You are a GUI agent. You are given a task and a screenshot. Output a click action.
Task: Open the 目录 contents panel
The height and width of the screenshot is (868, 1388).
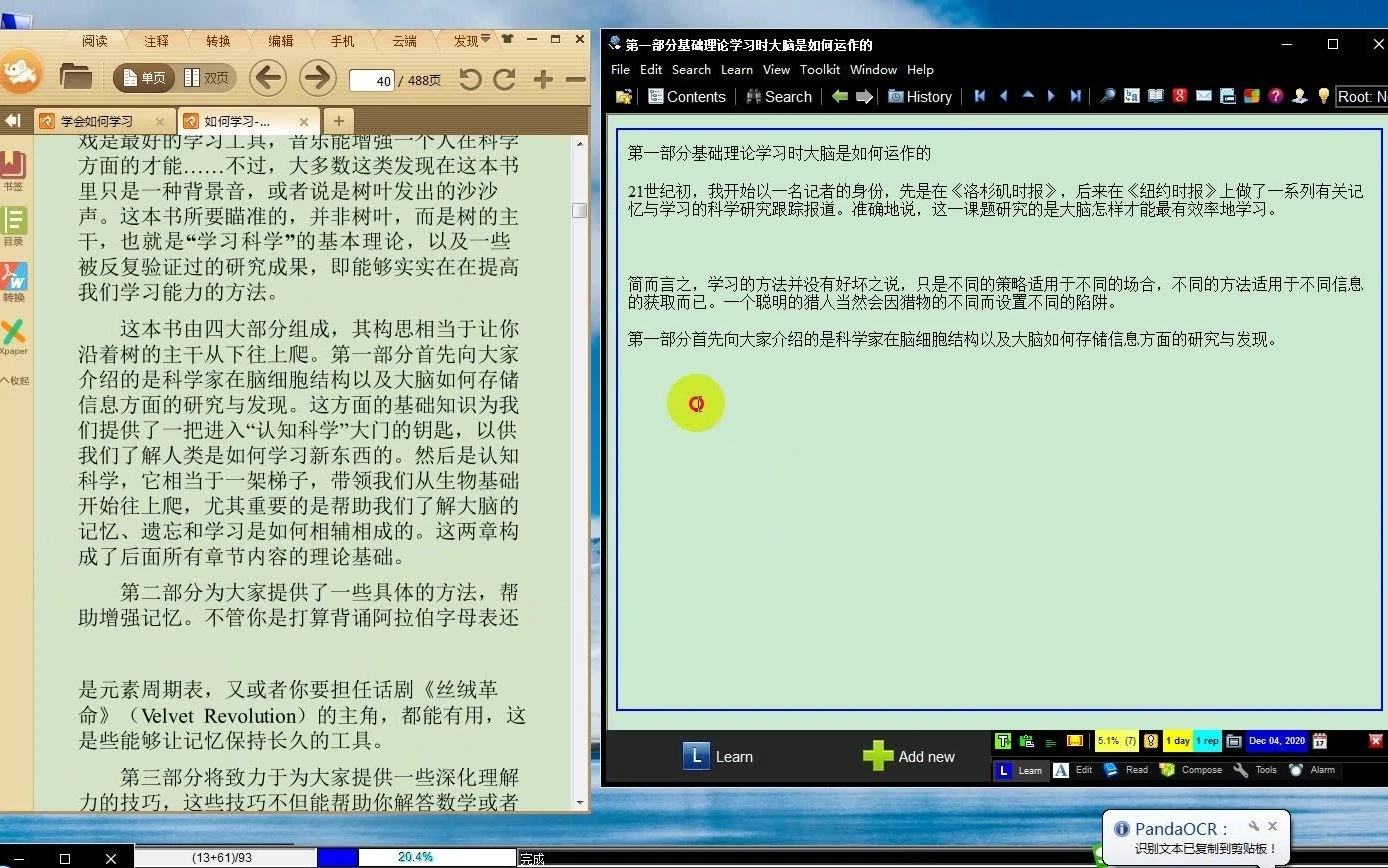[14, 226]
